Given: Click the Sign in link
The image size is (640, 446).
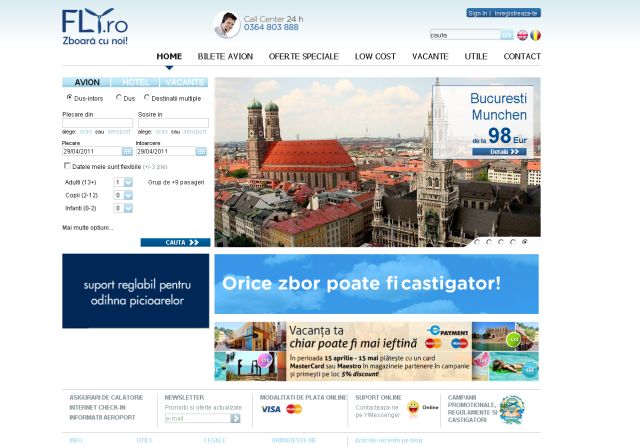Looking at the screenshot, I should pyautogui.click(x=478, y=13).
